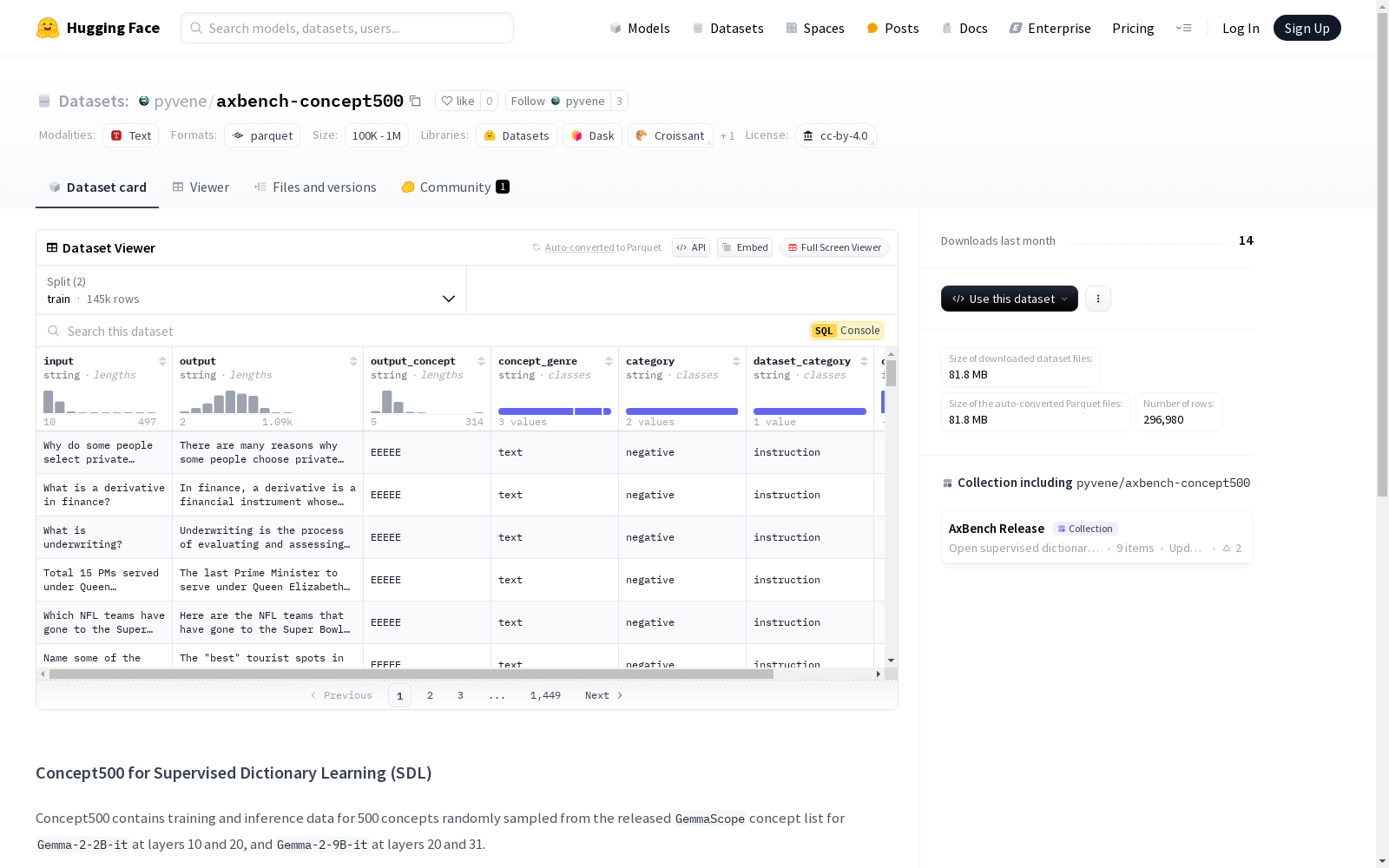Click the Sign Up button
1389x868 pixels.
coord(1307,28)
